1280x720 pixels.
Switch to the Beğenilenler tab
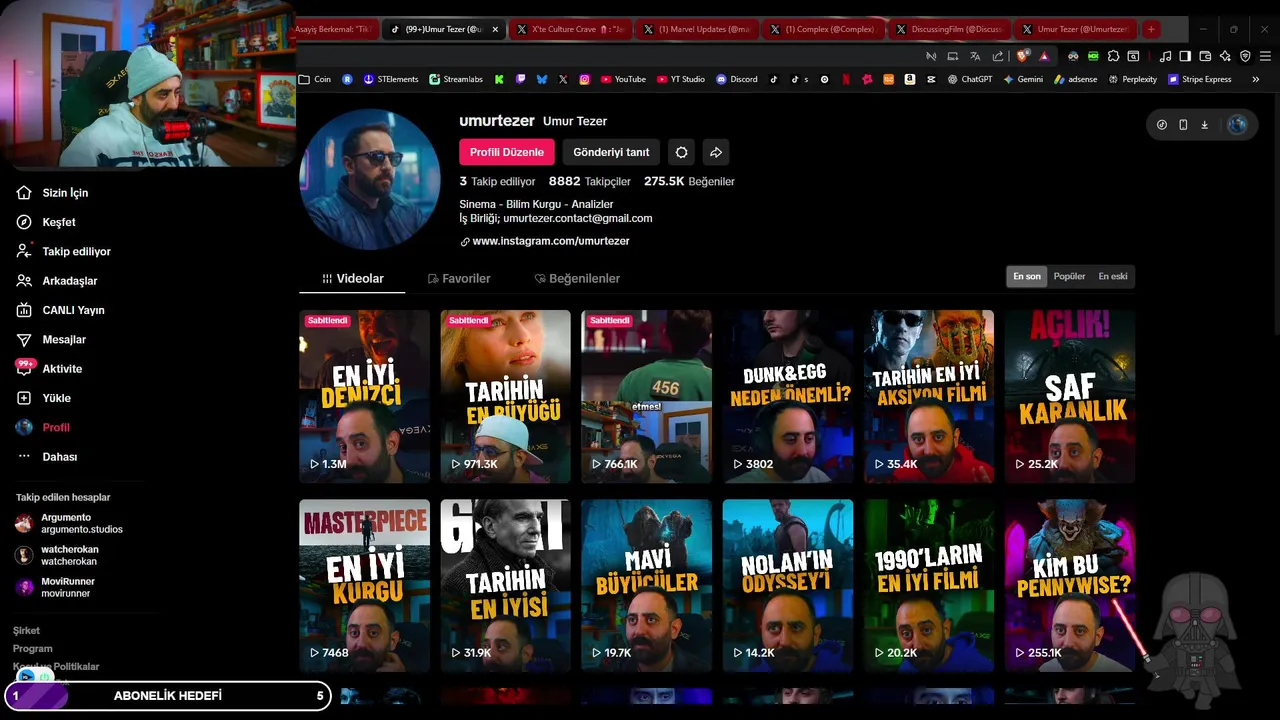pyautogui.click(x=577, y=279)
